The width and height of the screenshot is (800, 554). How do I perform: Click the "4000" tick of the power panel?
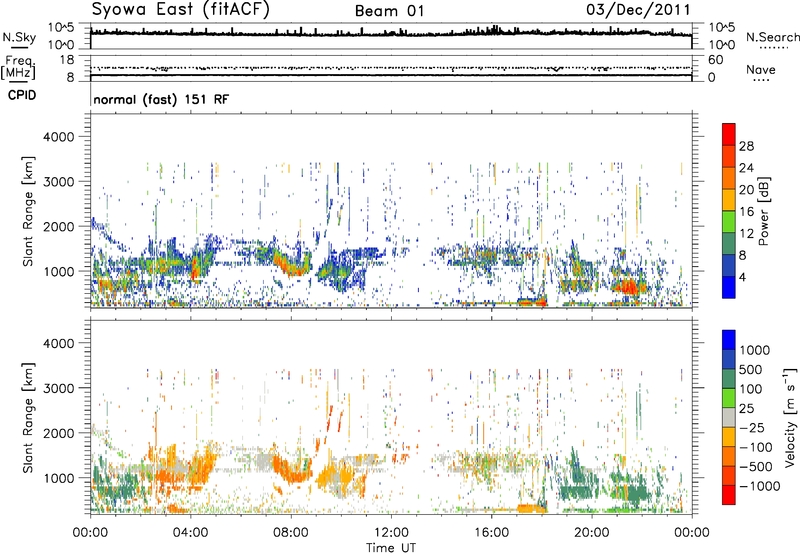click(58, 137)
